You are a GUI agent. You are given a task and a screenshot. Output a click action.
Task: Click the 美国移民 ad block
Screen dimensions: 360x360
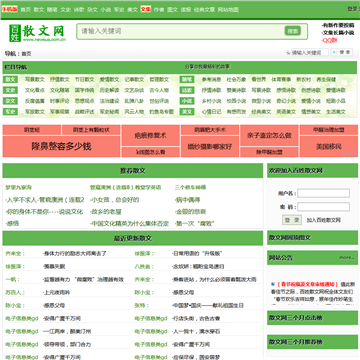[329, 146]
